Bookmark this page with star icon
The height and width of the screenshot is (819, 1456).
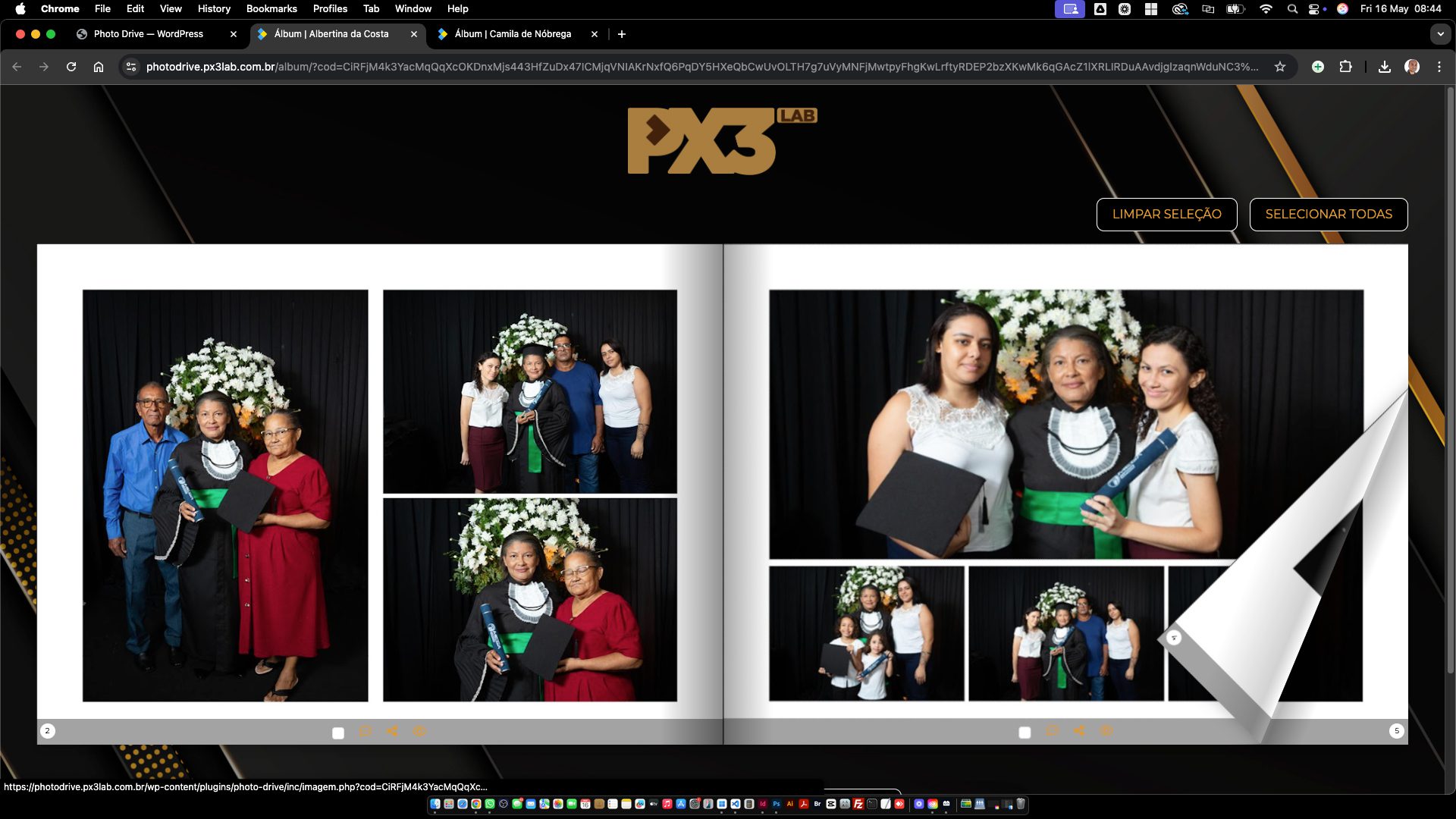[x=1280, y=67]
